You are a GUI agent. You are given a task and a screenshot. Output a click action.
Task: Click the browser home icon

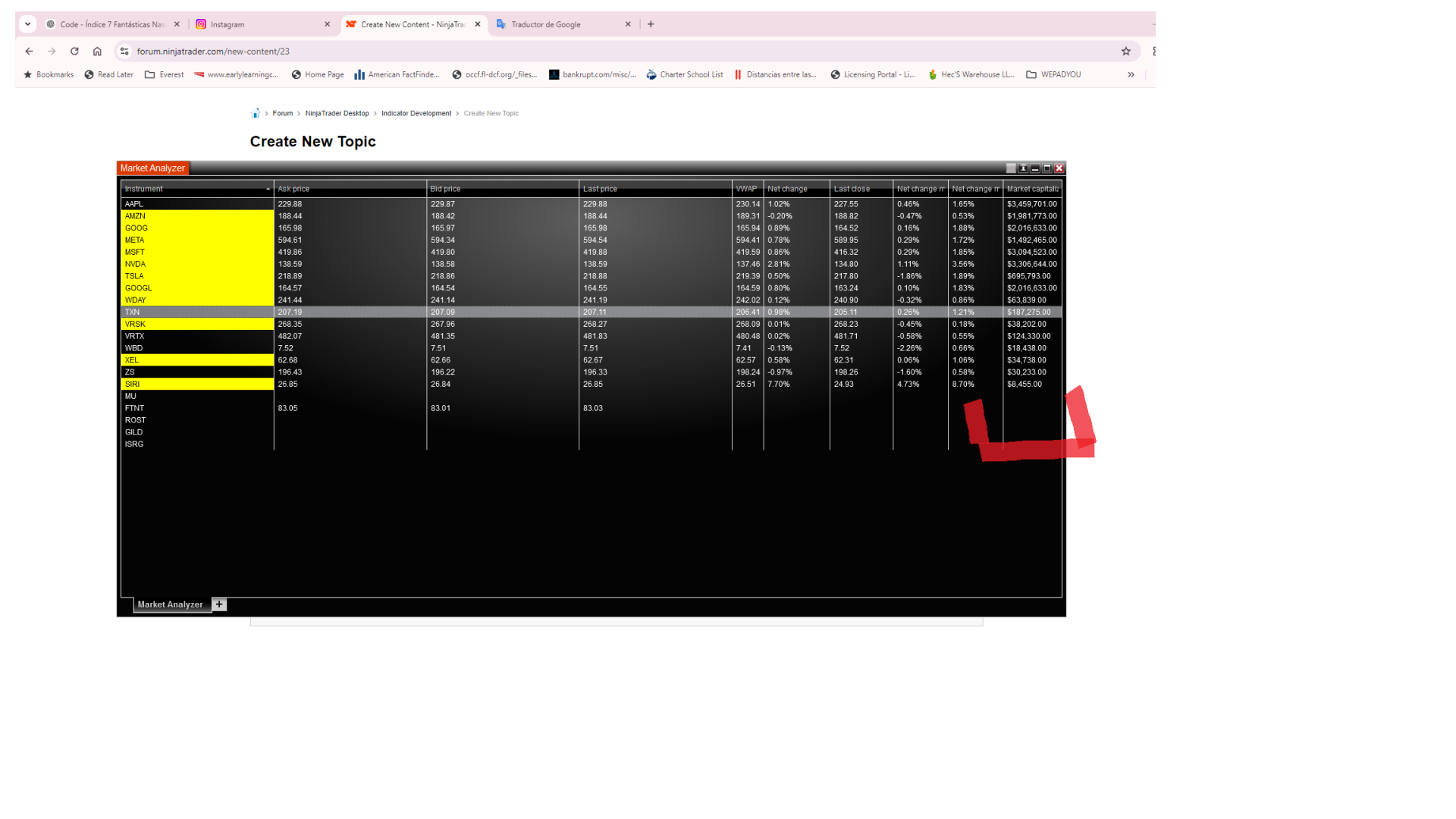97,52
